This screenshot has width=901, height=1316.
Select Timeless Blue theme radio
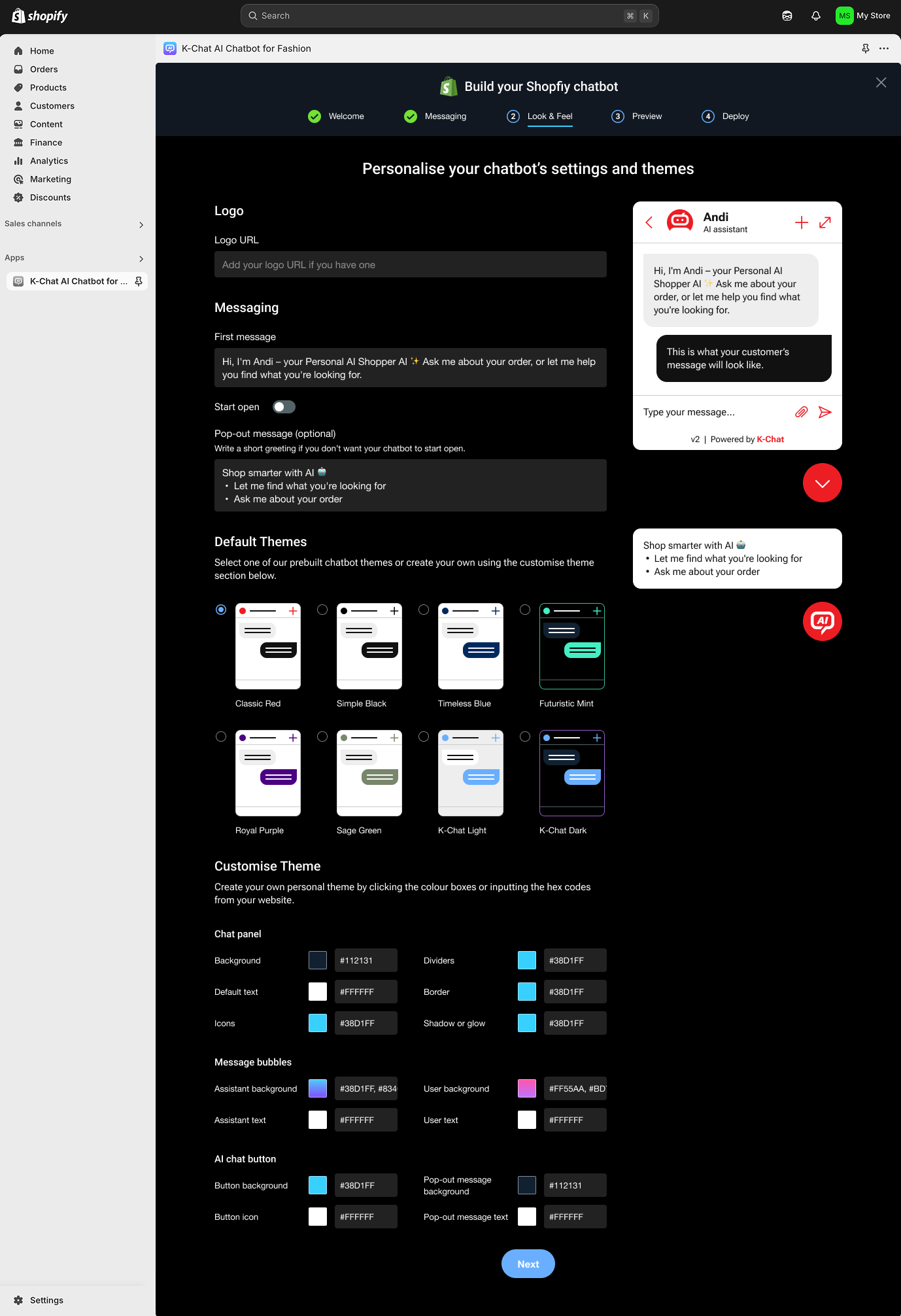click(x=424, y=610)
